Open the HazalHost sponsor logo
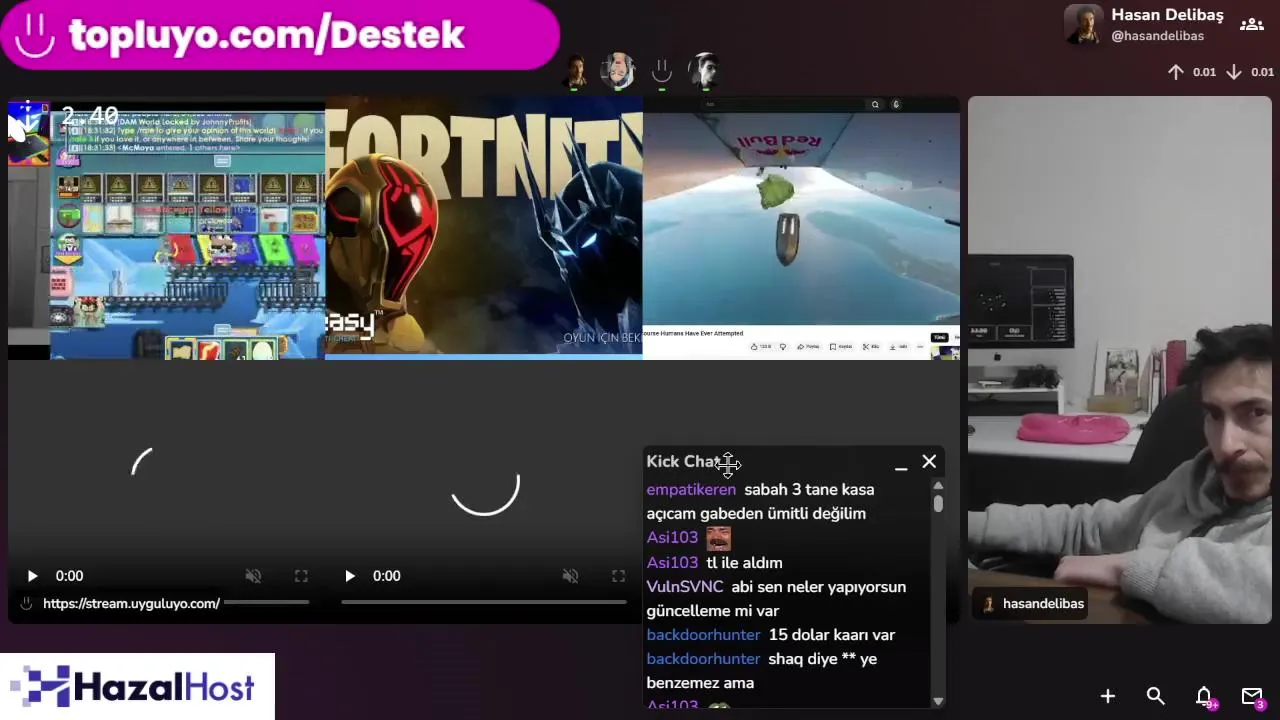Image resolution: width=1280 pixels, height=720 pixels. (x=137, y=687)
